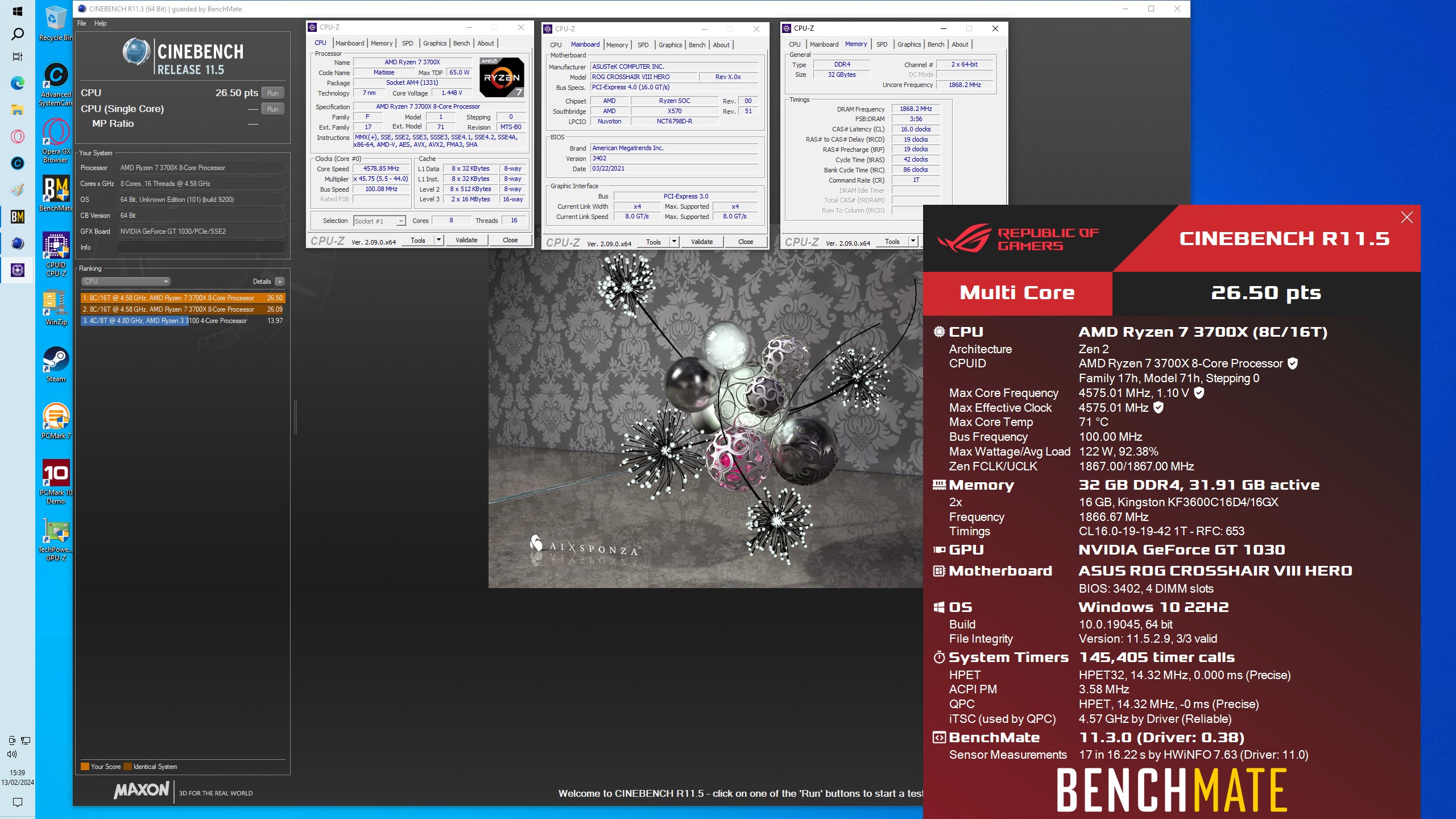The image size is (1456, 819).
Task: Select the Ryzen 3 3100 ranking row
Action: coord(183,321)
